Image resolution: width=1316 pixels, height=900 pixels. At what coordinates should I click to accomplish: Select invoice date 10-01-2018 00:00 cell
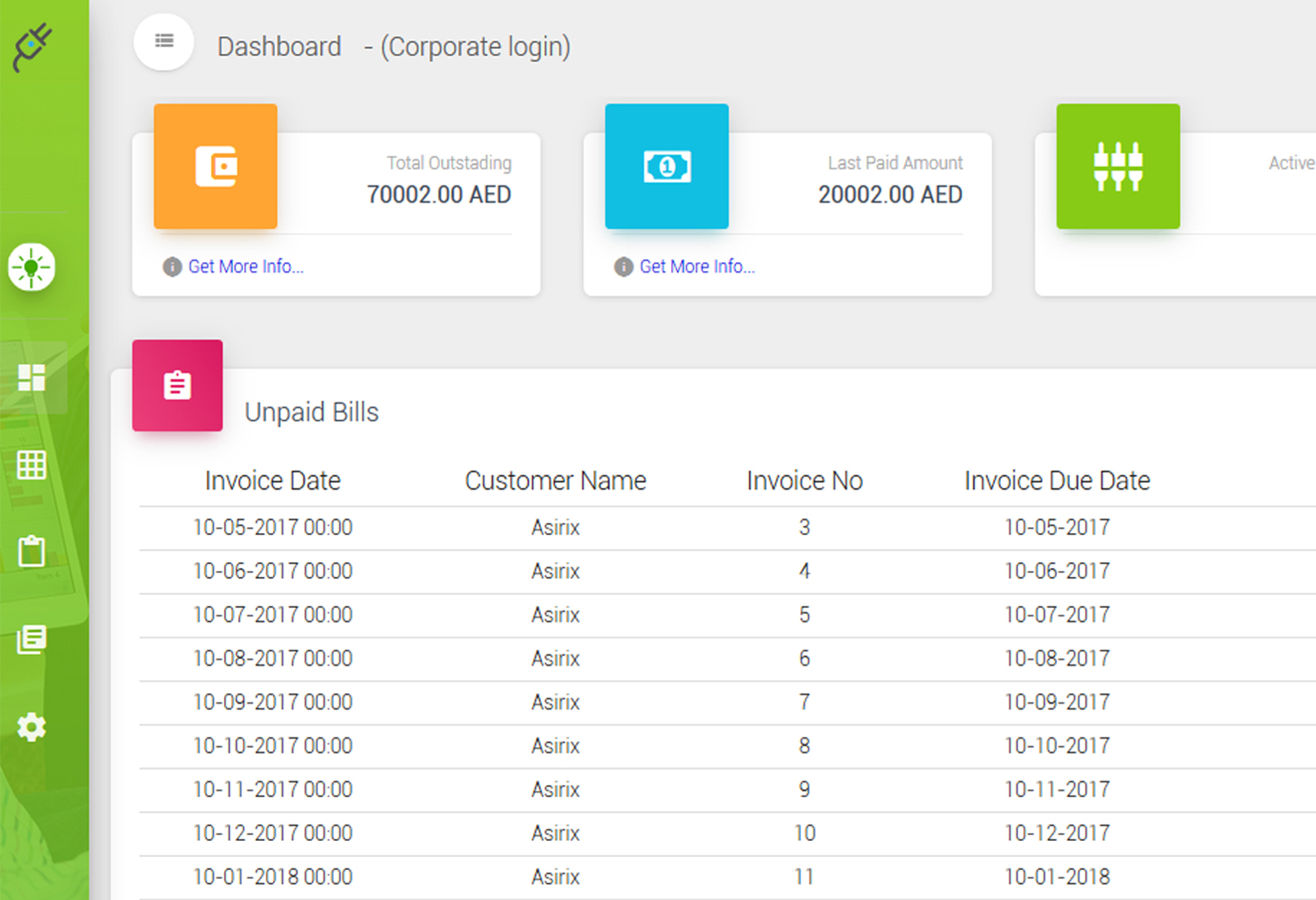pyautogui.click(x=273, y=877)
